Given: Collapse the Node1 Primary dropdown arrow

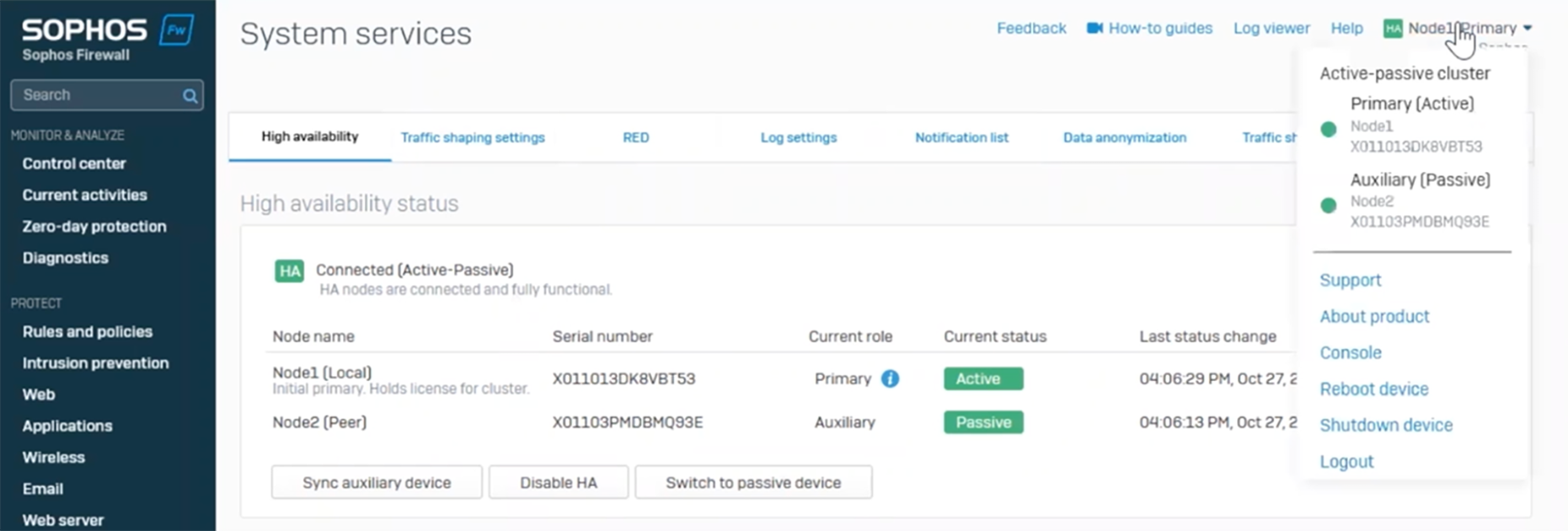Looking at the screenshot, I should click(x=1528, y=29).
